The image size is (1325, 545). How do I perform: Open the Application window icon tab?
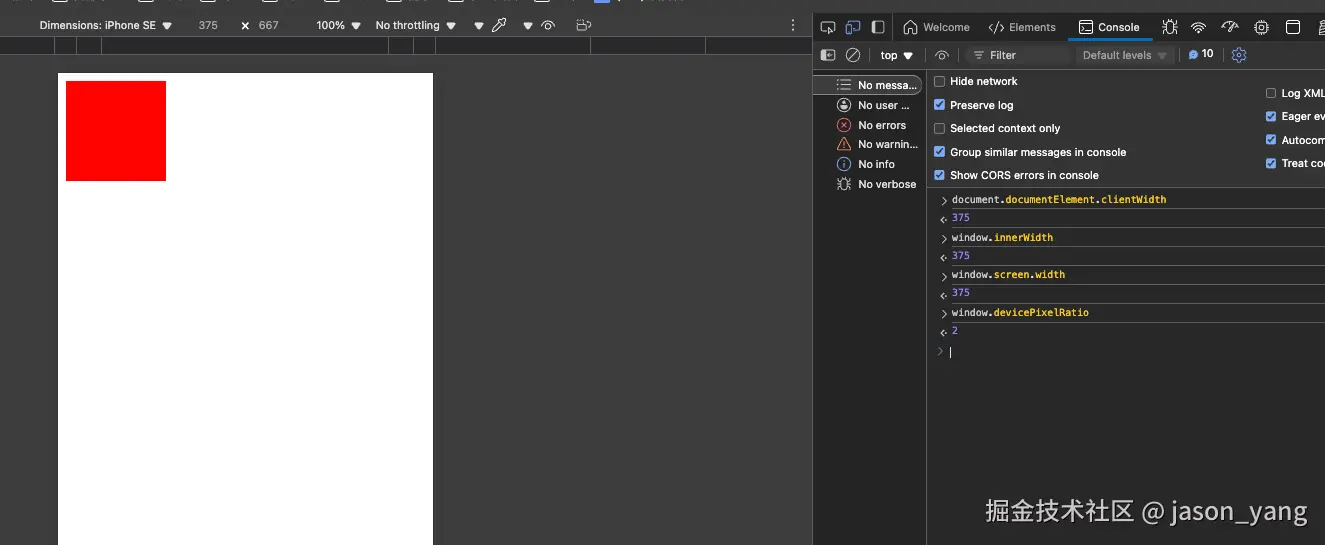click(x=1293, y=27)
